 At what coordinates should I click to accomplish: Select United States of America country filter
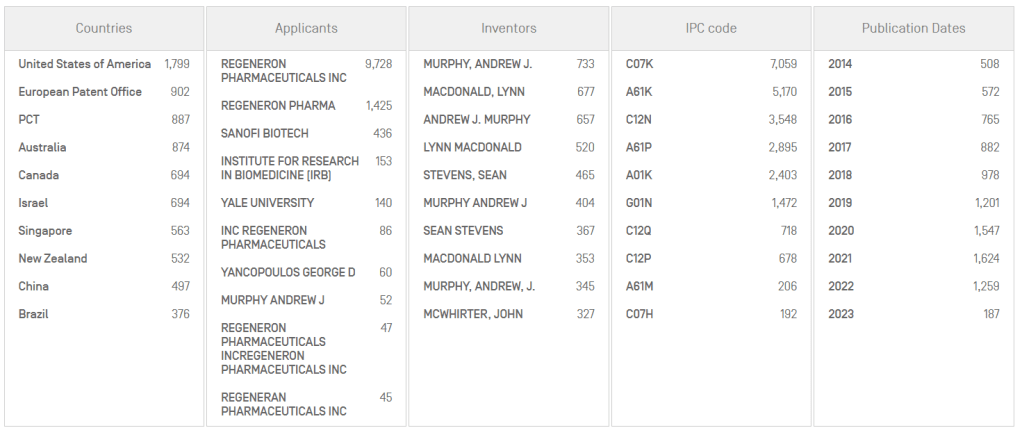[x=85, y=64]
